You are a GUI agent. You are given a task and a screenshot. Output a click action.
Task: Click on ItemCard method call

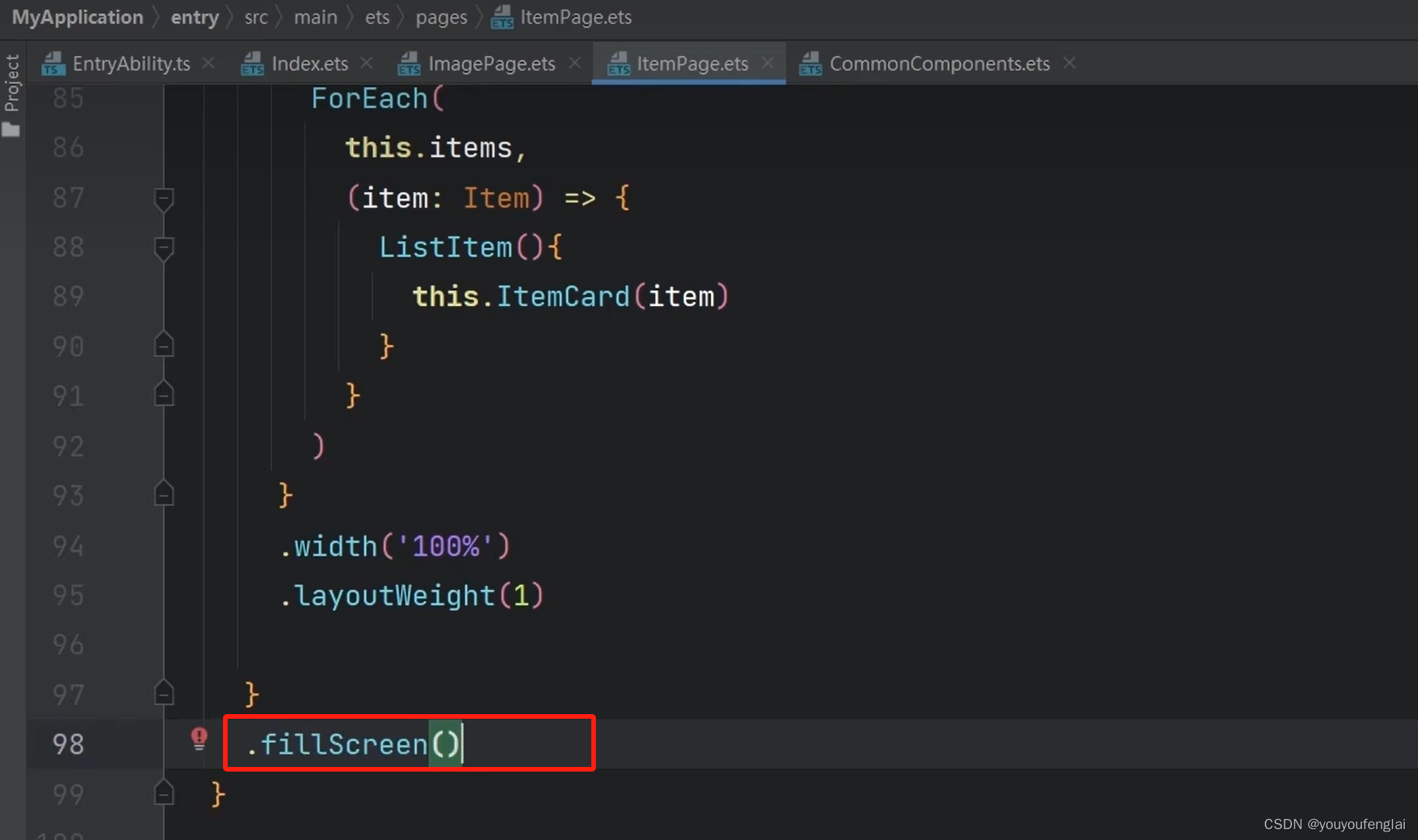(563, 297)
